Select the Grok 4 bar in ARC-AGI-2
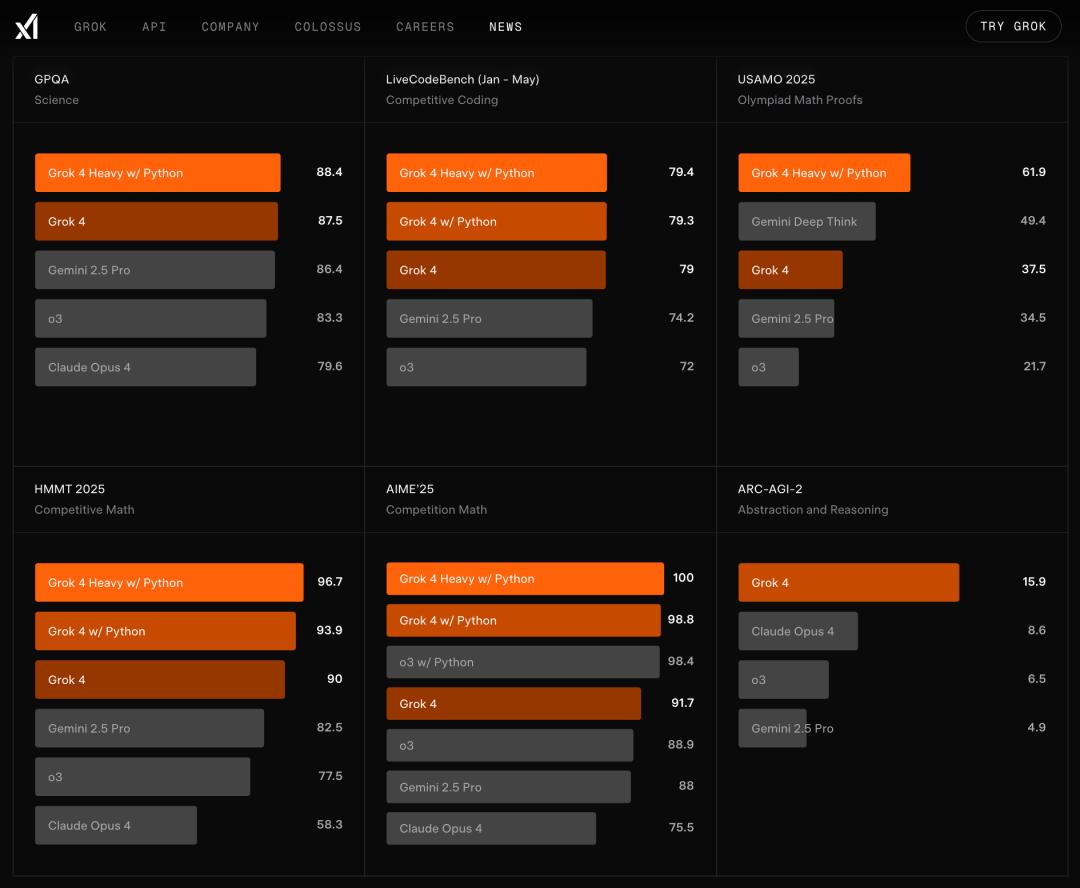 849,583
